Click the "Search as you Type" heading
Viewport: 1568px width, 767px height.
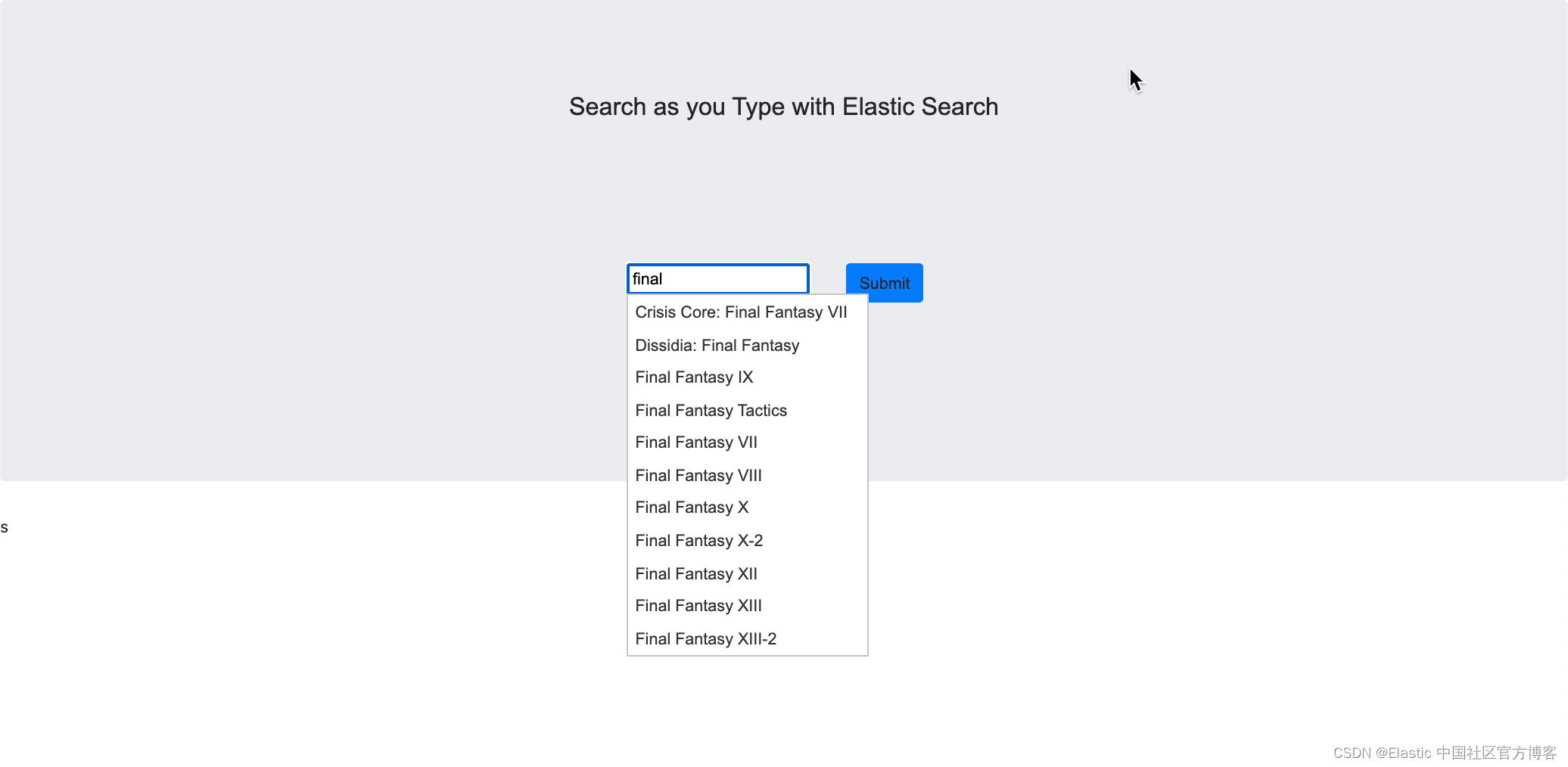tap(783, 107)
